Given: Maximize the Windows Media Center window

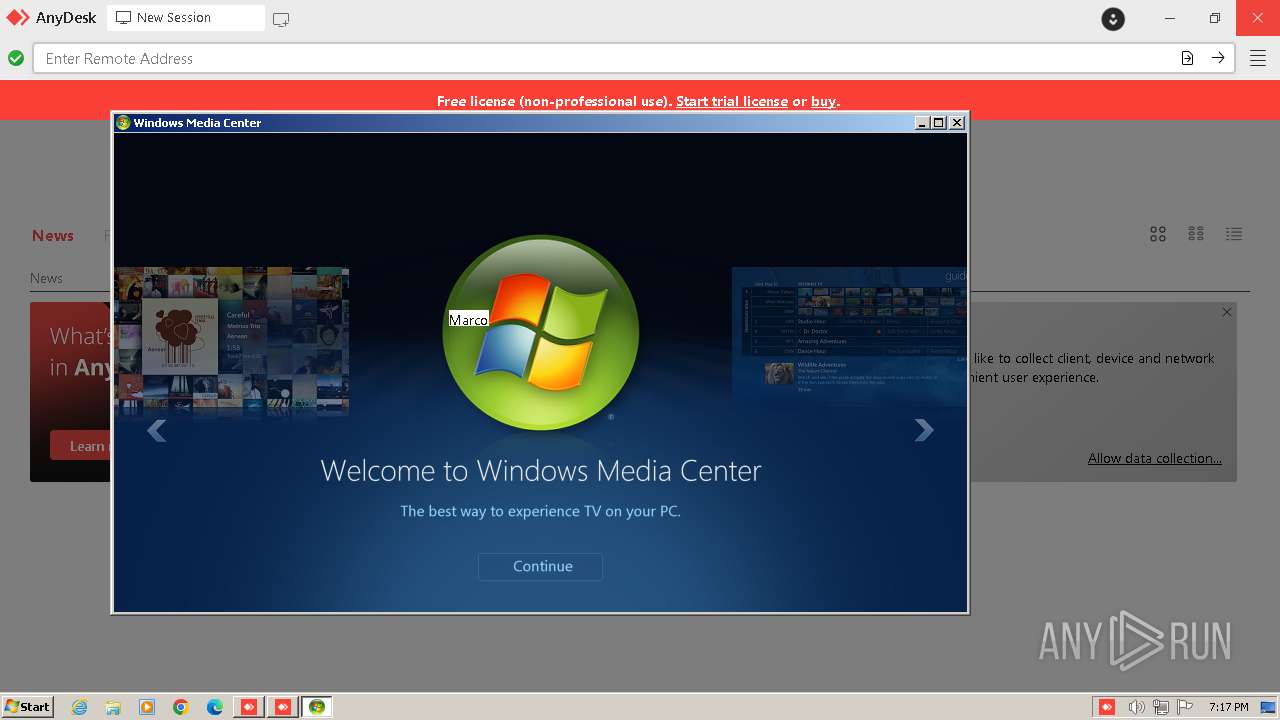Looking at the screenshot, I should 939,123.
